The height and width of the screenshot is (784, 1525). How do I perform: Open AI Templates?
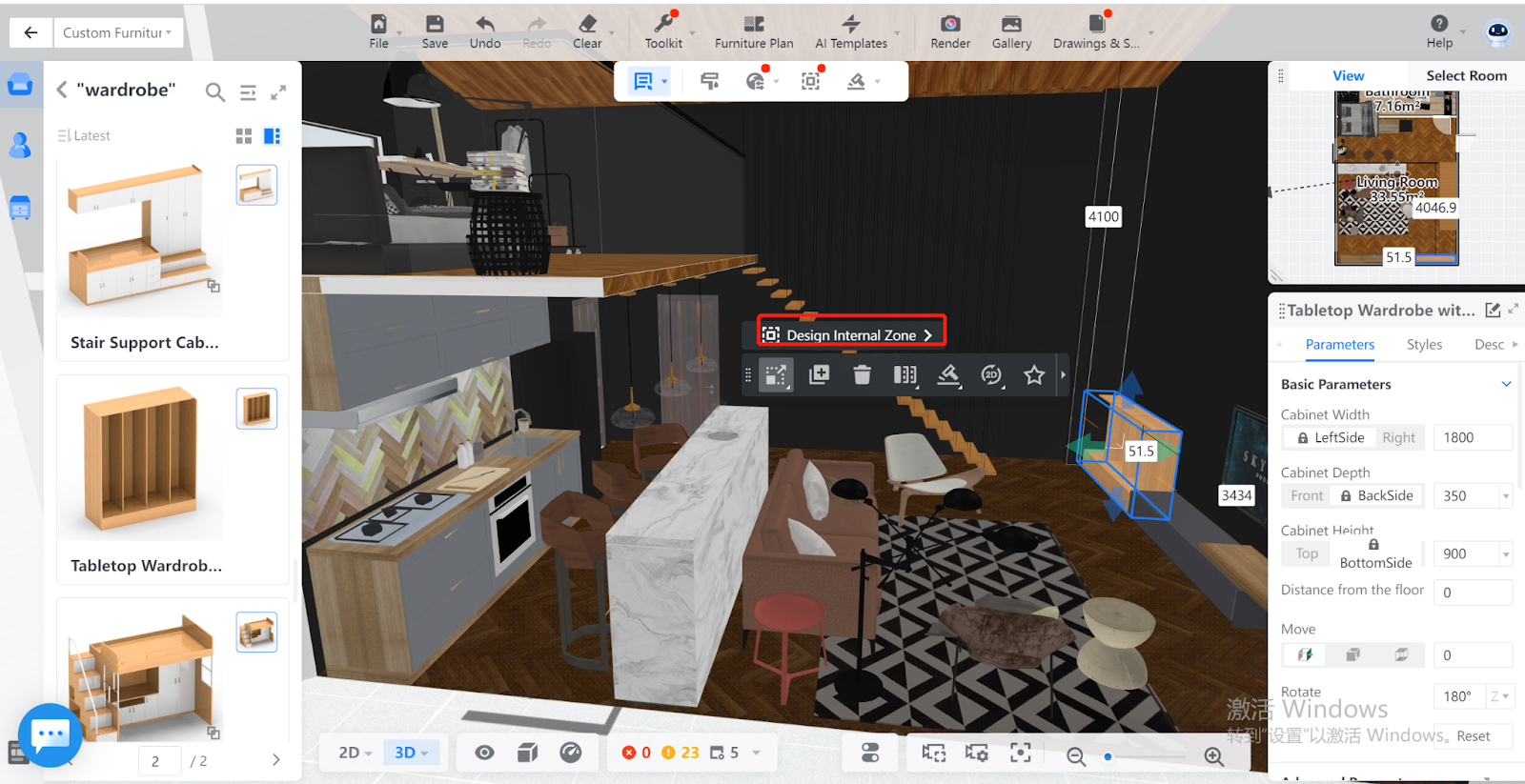(x=851, y=31)
